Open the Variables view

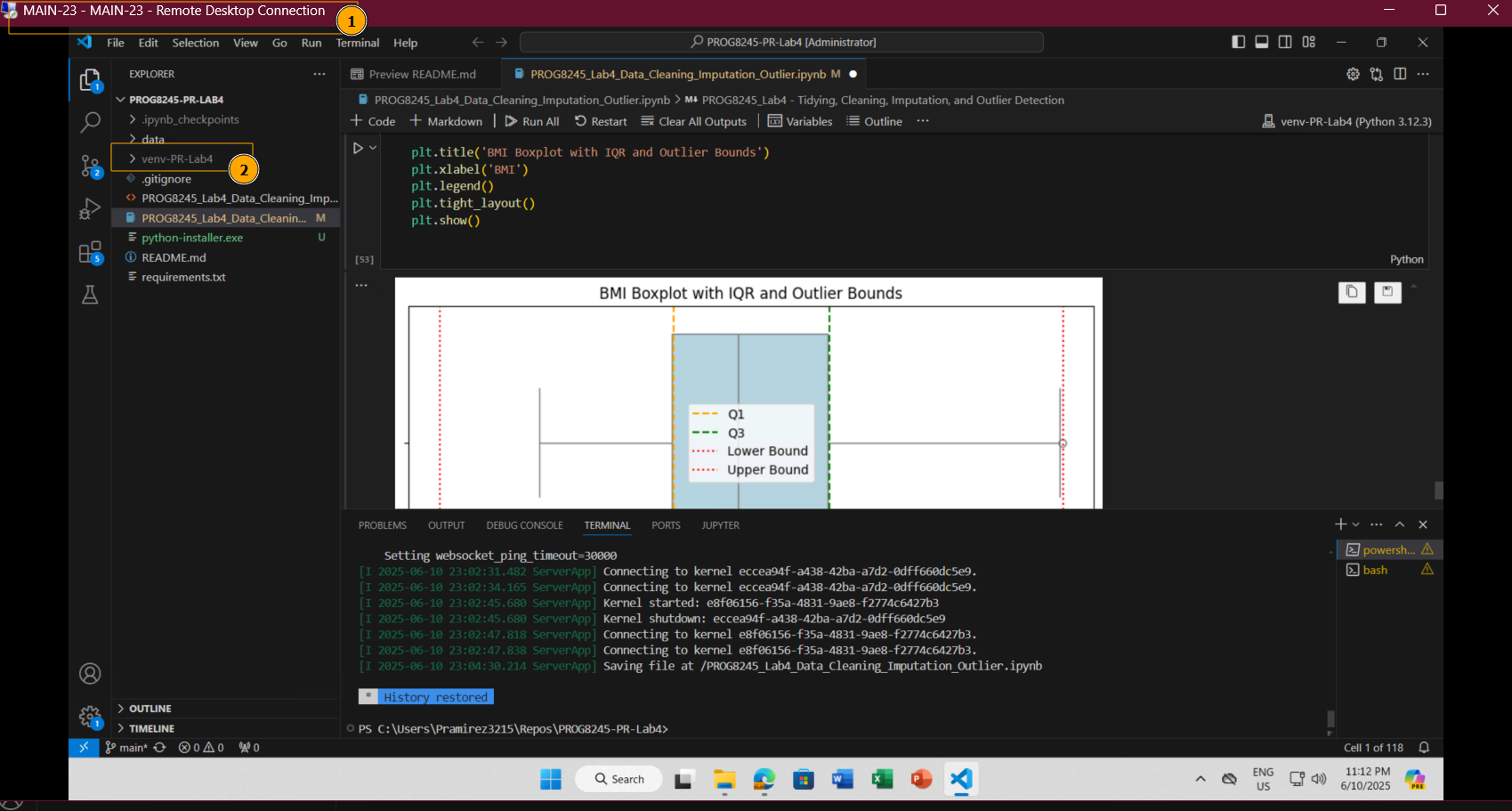[x=800, y=121]
